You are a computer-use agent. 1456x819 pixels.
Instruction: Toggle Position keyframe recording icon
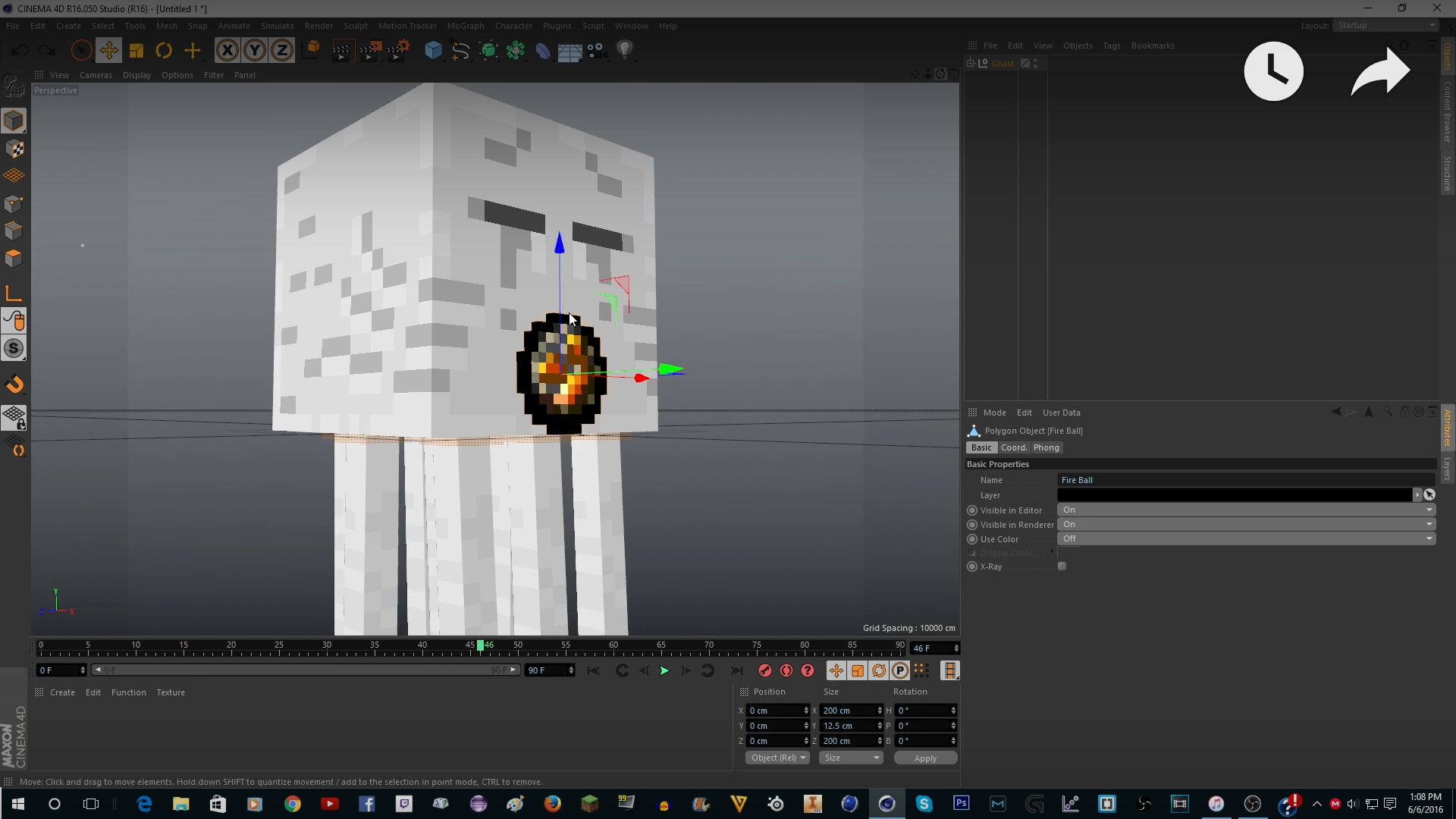coord(836,670)
